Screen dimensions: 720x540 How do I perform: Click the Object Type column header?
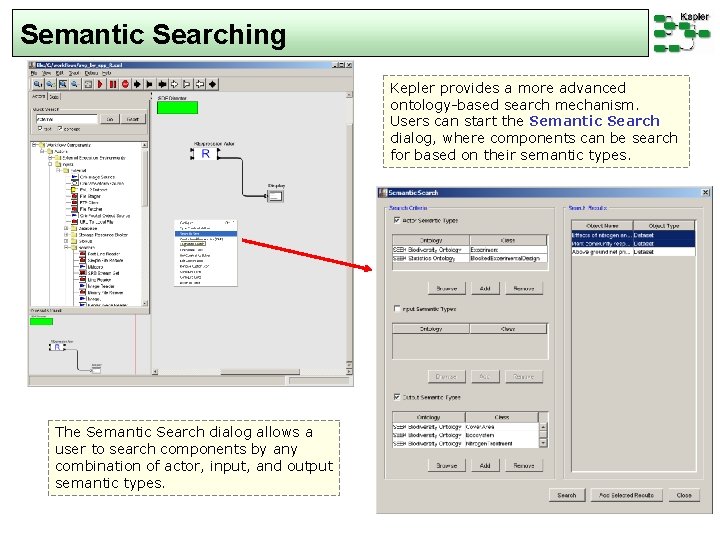tap(664, 225)
